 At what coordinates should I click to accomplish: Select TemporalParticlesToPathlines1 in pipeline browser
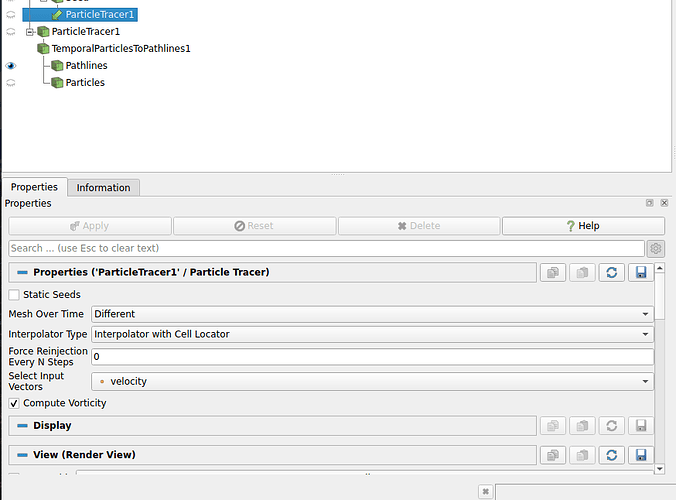point(121,48)
